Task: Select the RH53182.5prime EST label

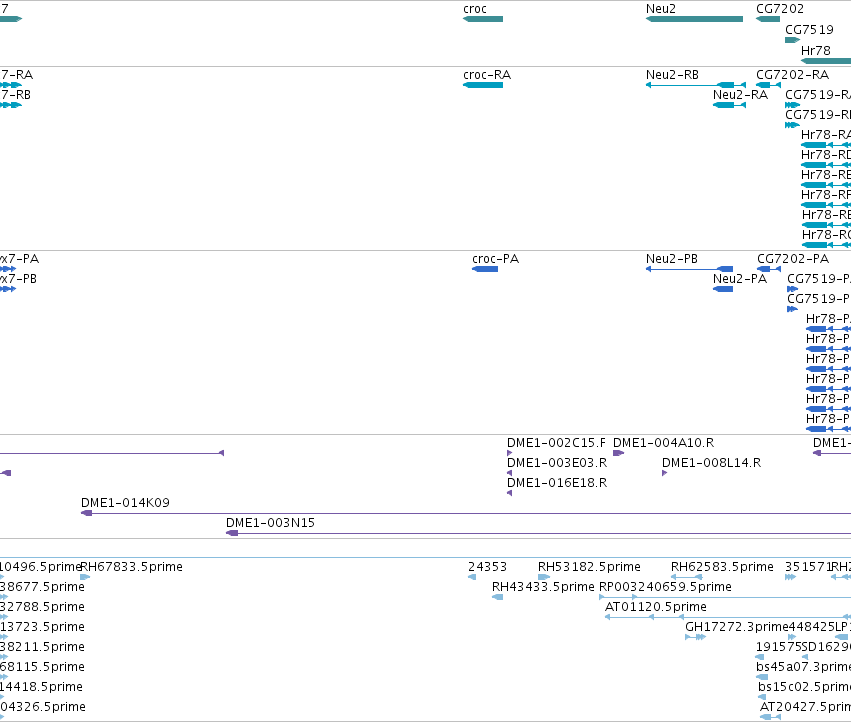Action: tap(589, 567)
